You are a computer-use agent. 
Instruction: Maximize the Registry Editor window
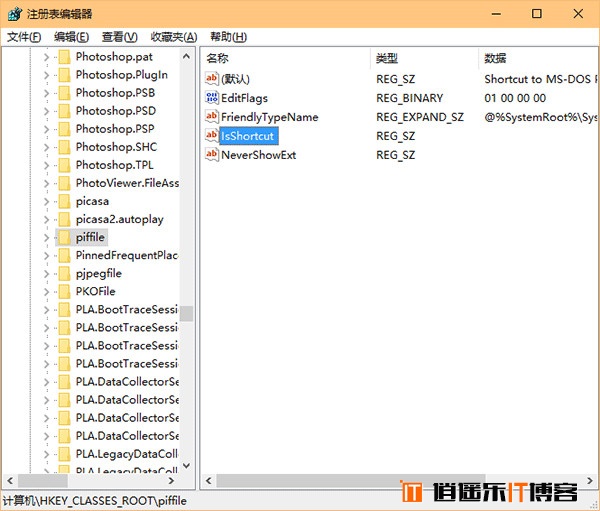pyautogui.click(x=537, y=14)
